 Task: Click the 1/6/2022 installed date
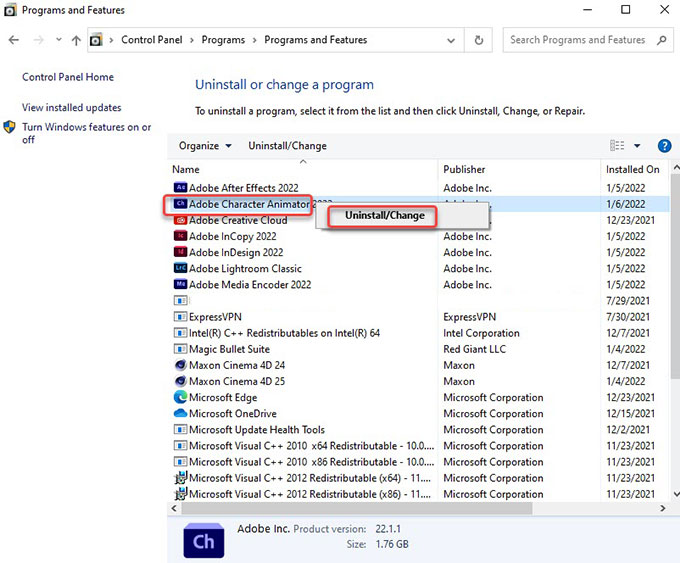(625, 204)
